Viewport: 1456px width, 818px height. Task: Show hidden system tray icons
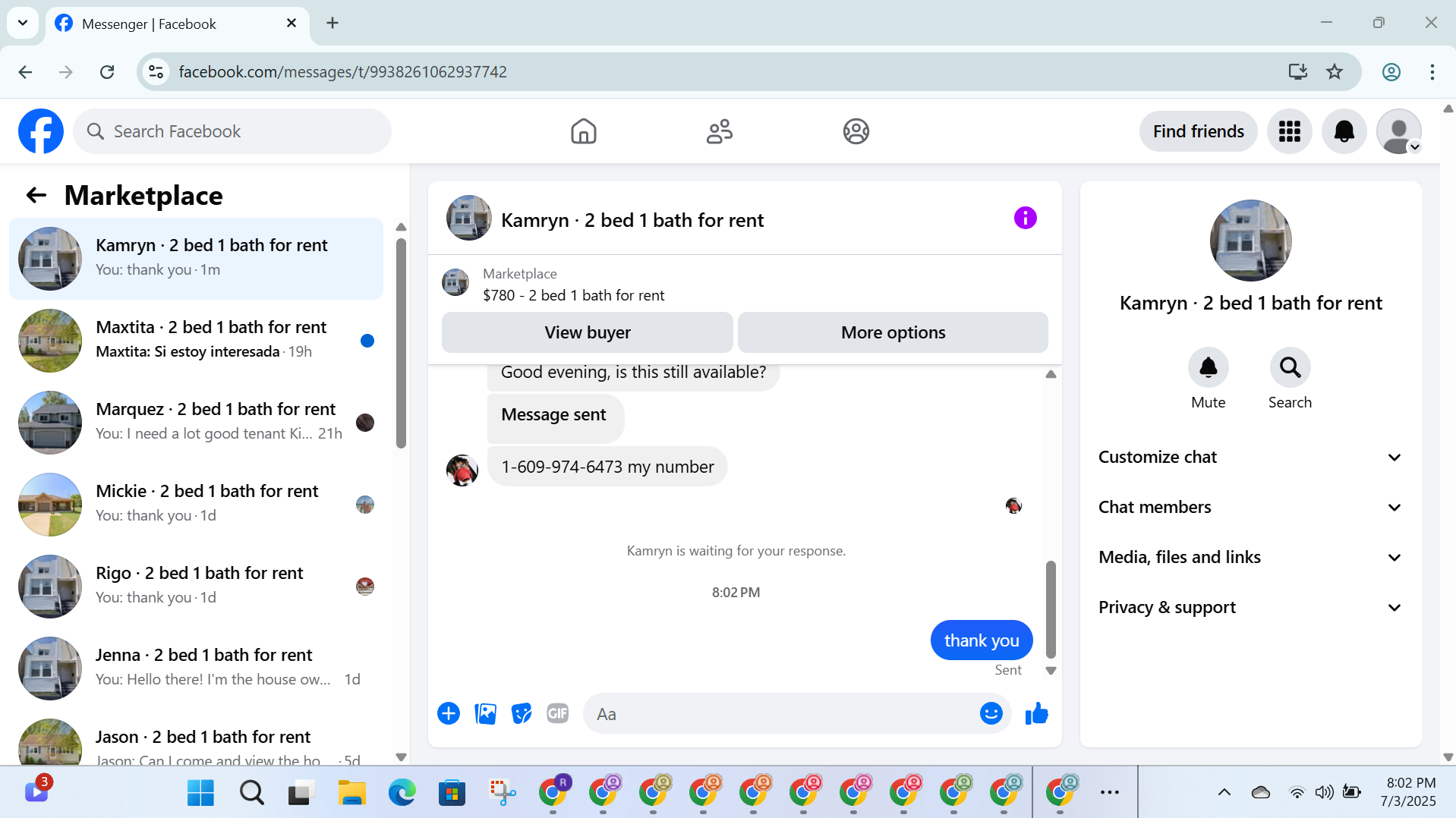(1224, 792)
